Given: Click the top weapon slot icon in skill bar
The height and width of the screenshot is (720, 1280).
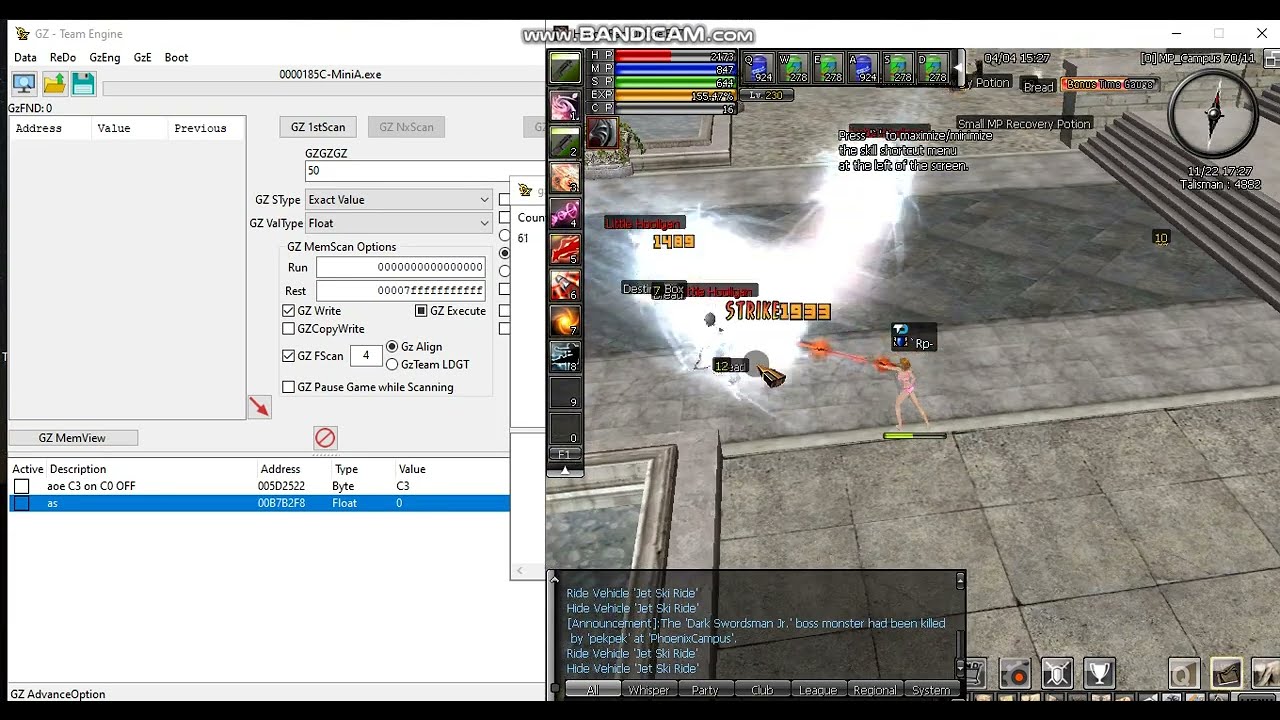Looking at the screenshot, I should pyautogui.click(x=565, y=68).
